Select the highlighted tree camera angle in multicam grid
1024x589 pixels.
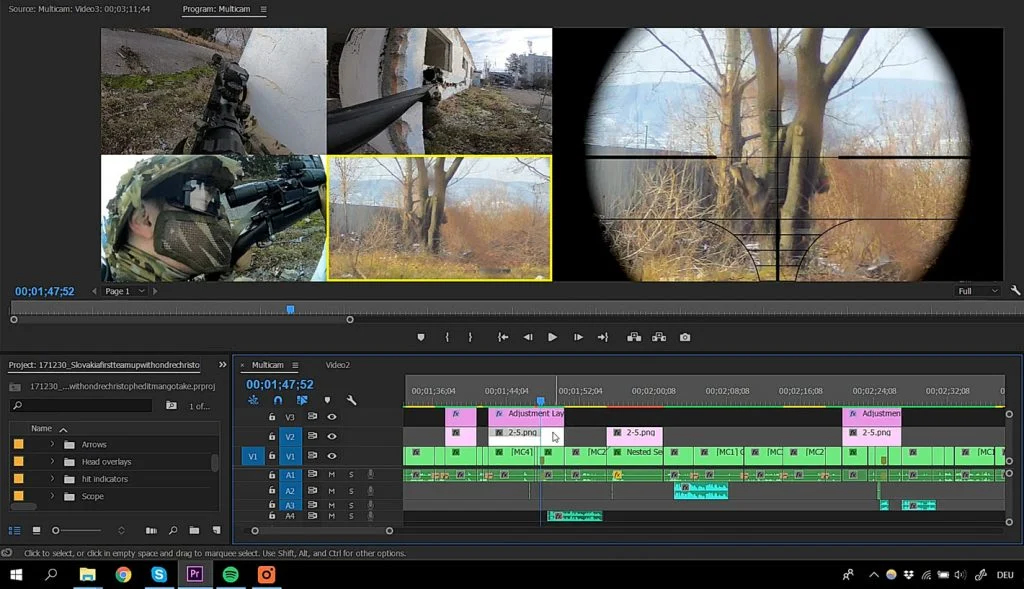pyautogui.click(x=439, y=218)
